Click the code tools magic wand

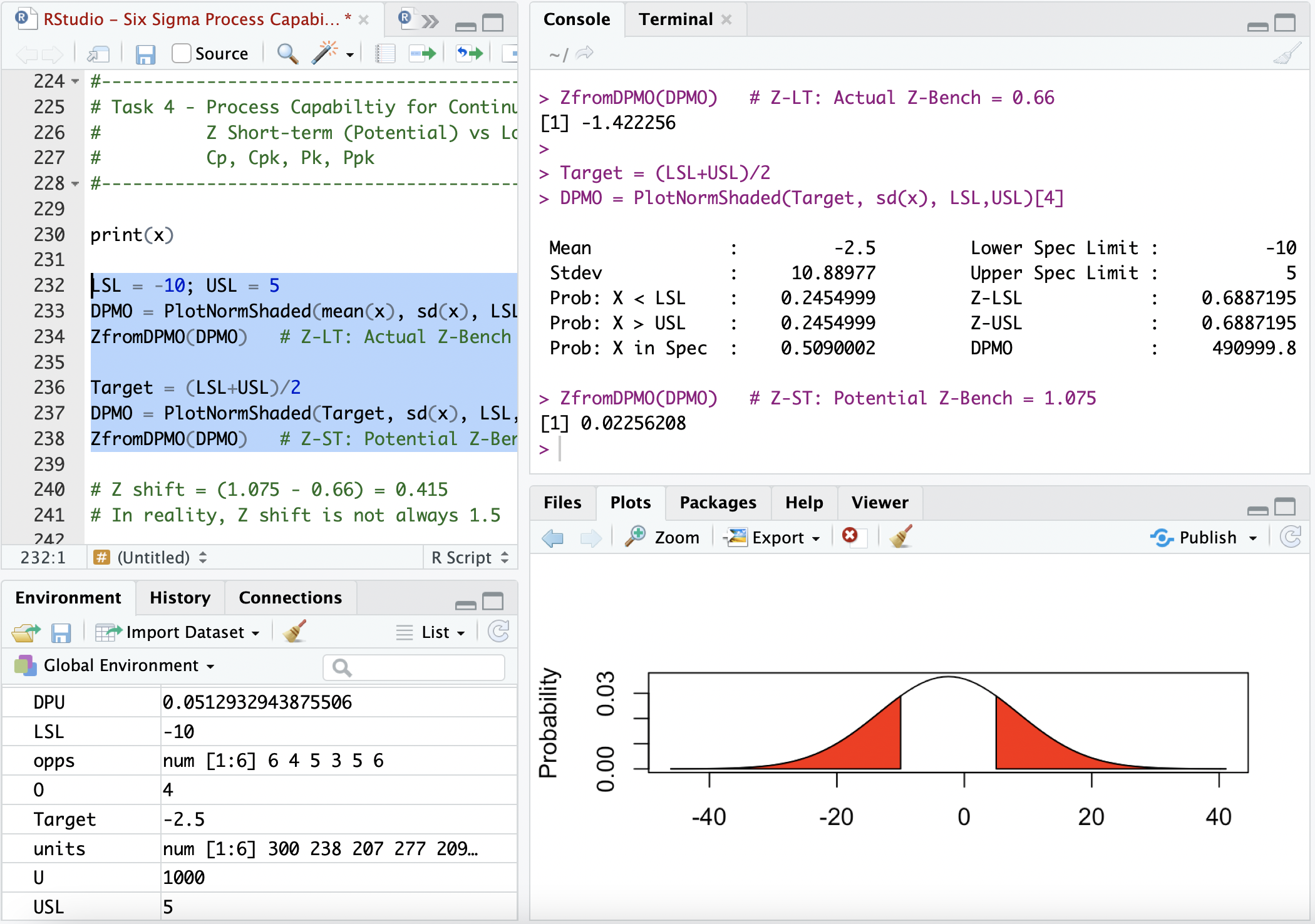324,54
